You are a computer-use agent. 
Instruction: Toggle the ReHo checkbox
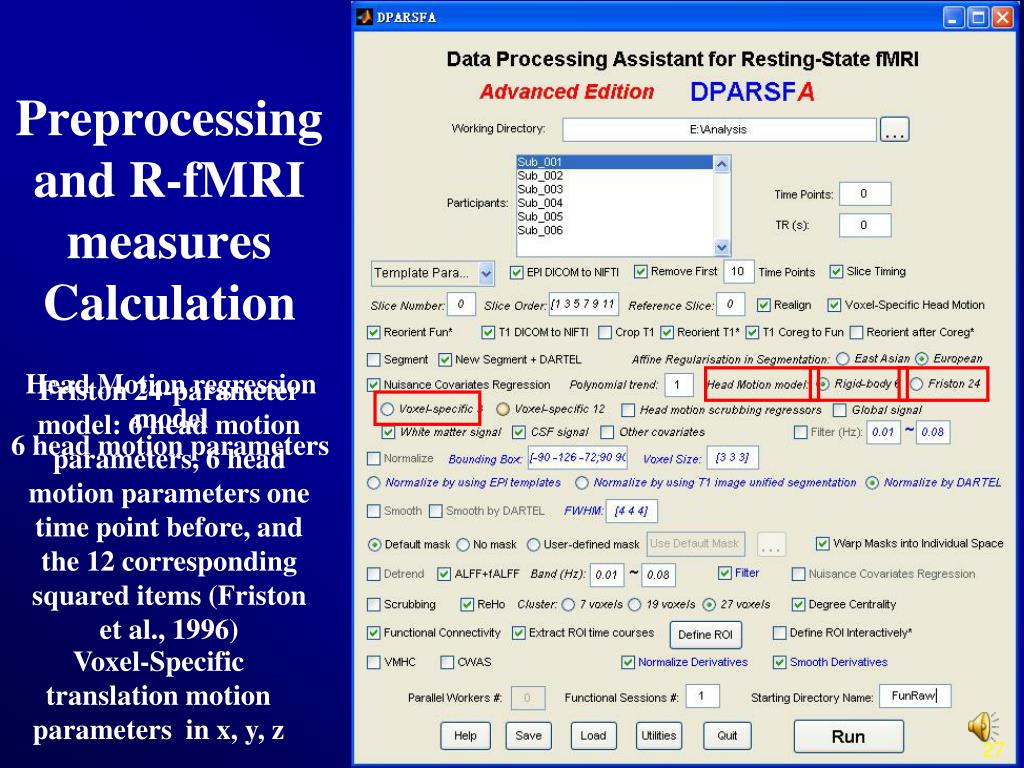click(467, 605)
